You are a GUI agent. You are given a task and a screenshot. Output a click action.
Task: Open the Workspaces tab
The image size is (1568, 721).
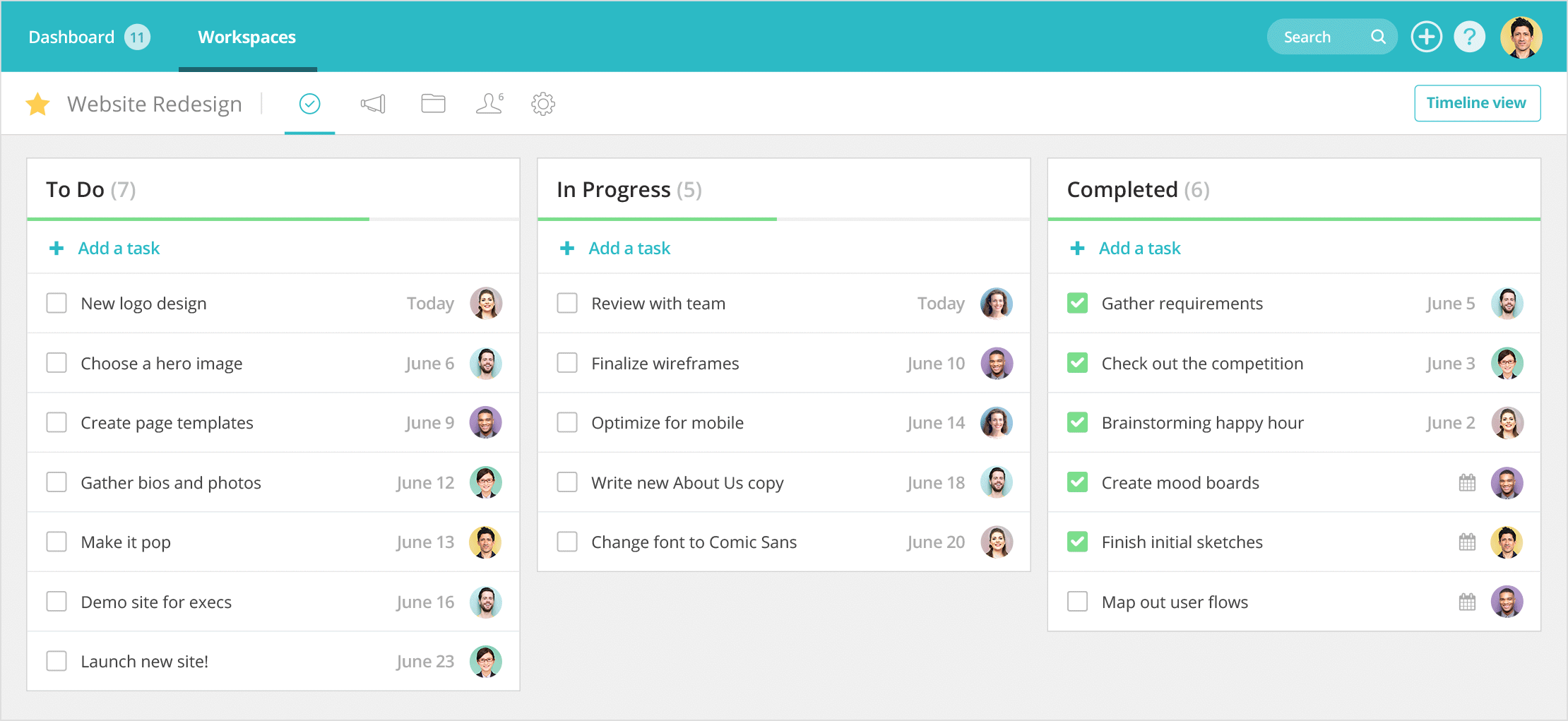(247, 36)
